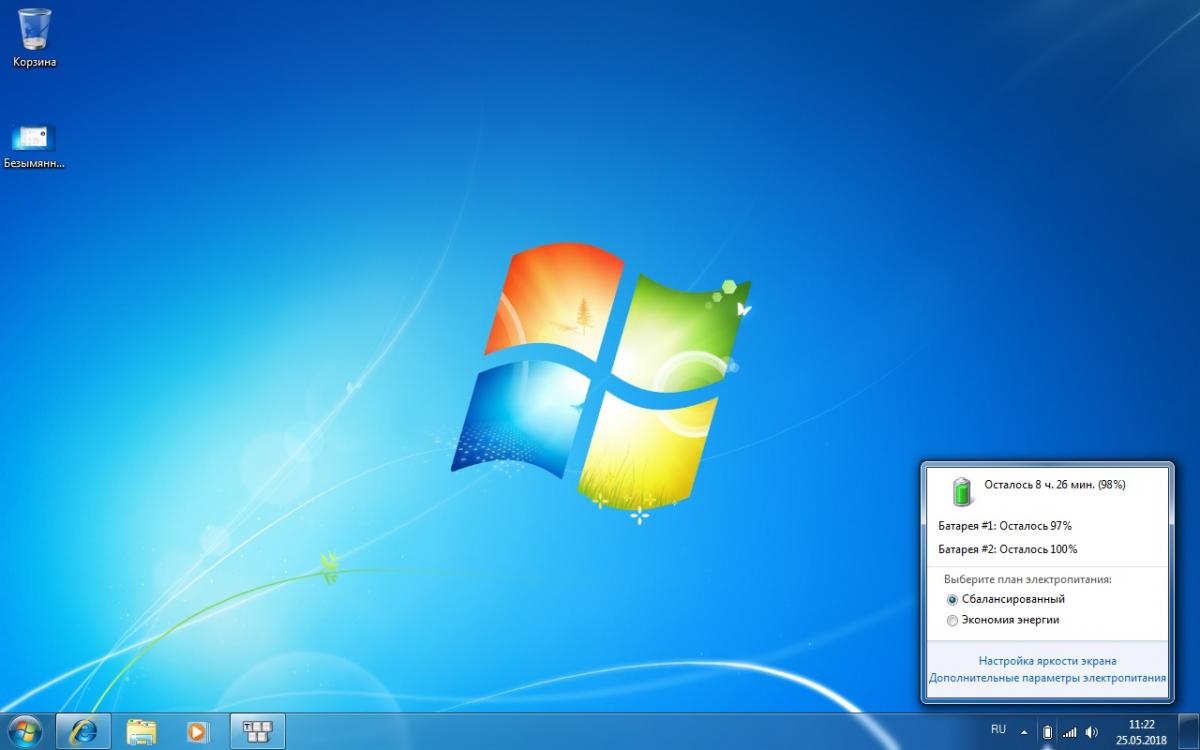This screenshot has height=750, width=1200.
Task: Open the on-screen keyboard taskbar button
Action: 258,732
